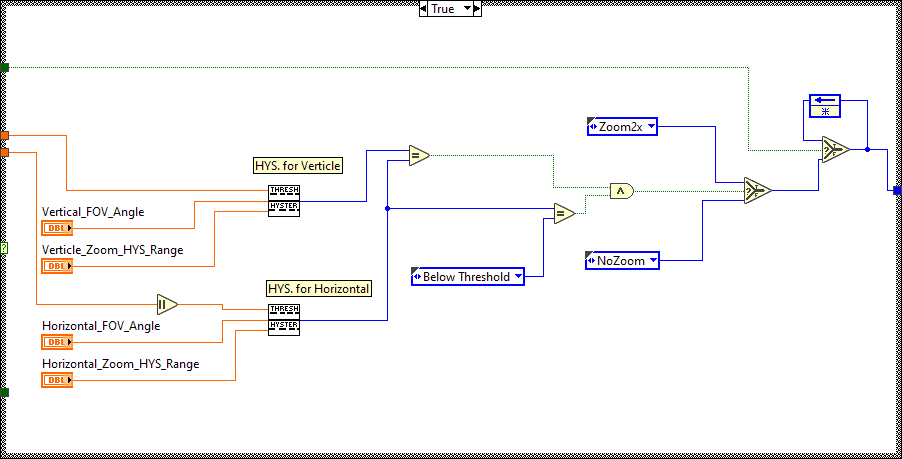
Task: Select the lower Equal comparison node
Action: [x=564, y=213]
